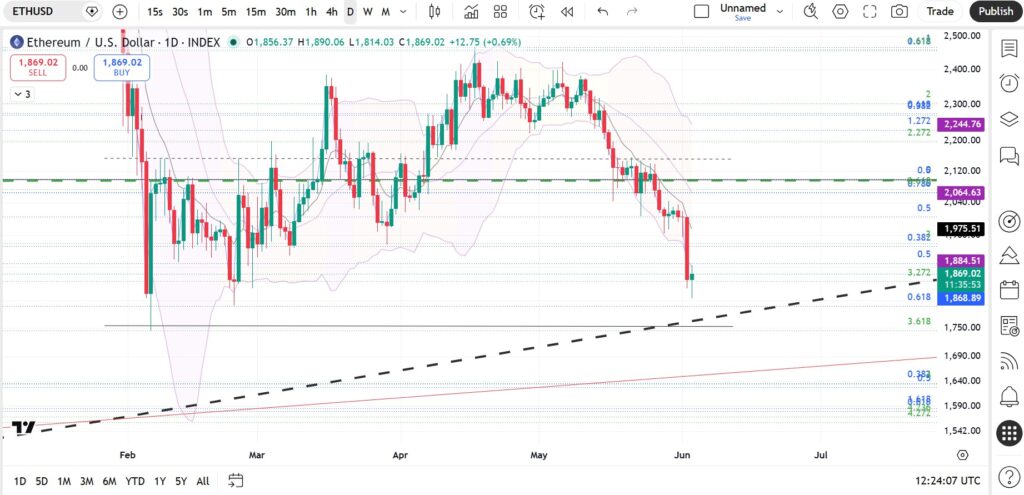
Task: Take a chart snapshot with camera
Action: tap(899, 11)
